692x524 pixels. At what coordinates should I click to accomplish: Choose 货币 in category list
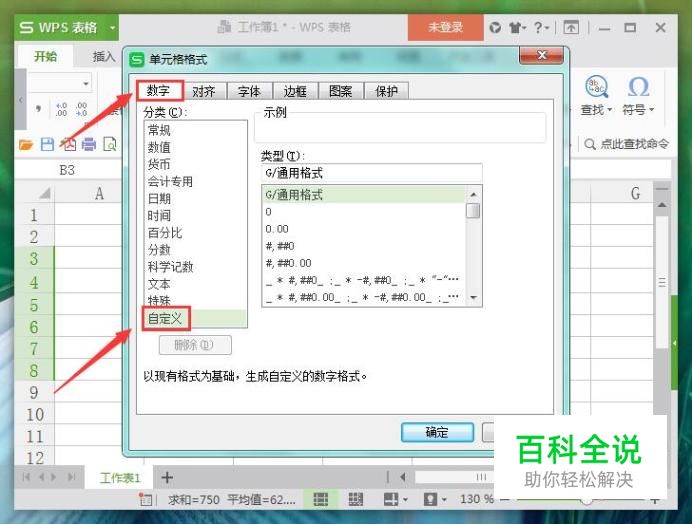pyautogui.click(x=195, y=164)
